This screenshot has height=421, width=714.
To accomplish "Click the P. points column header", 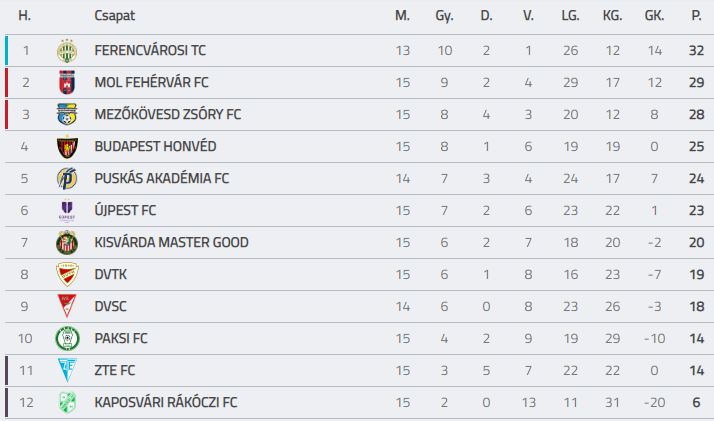I will (x=696, y=16).
